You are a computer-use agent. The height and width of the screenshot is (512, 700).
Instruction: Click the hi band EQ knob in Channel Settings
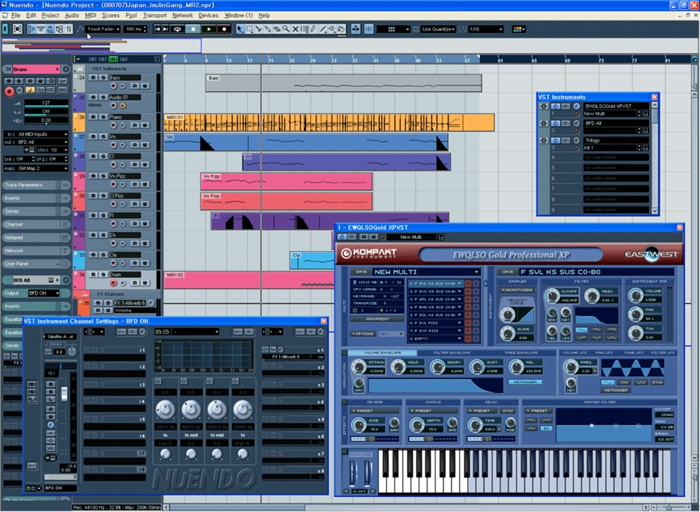[242, 409]
